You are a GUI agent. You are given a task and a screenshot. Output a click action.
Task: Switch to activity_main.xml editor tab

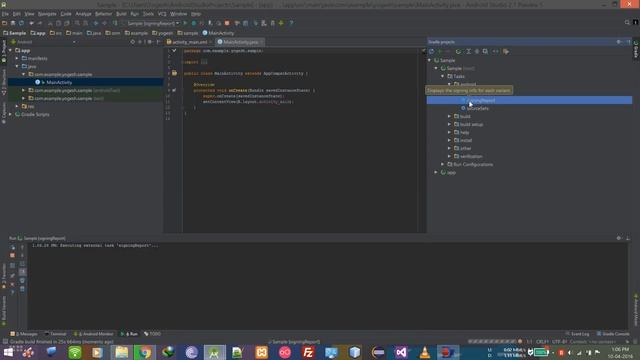[x=189, y=42]
